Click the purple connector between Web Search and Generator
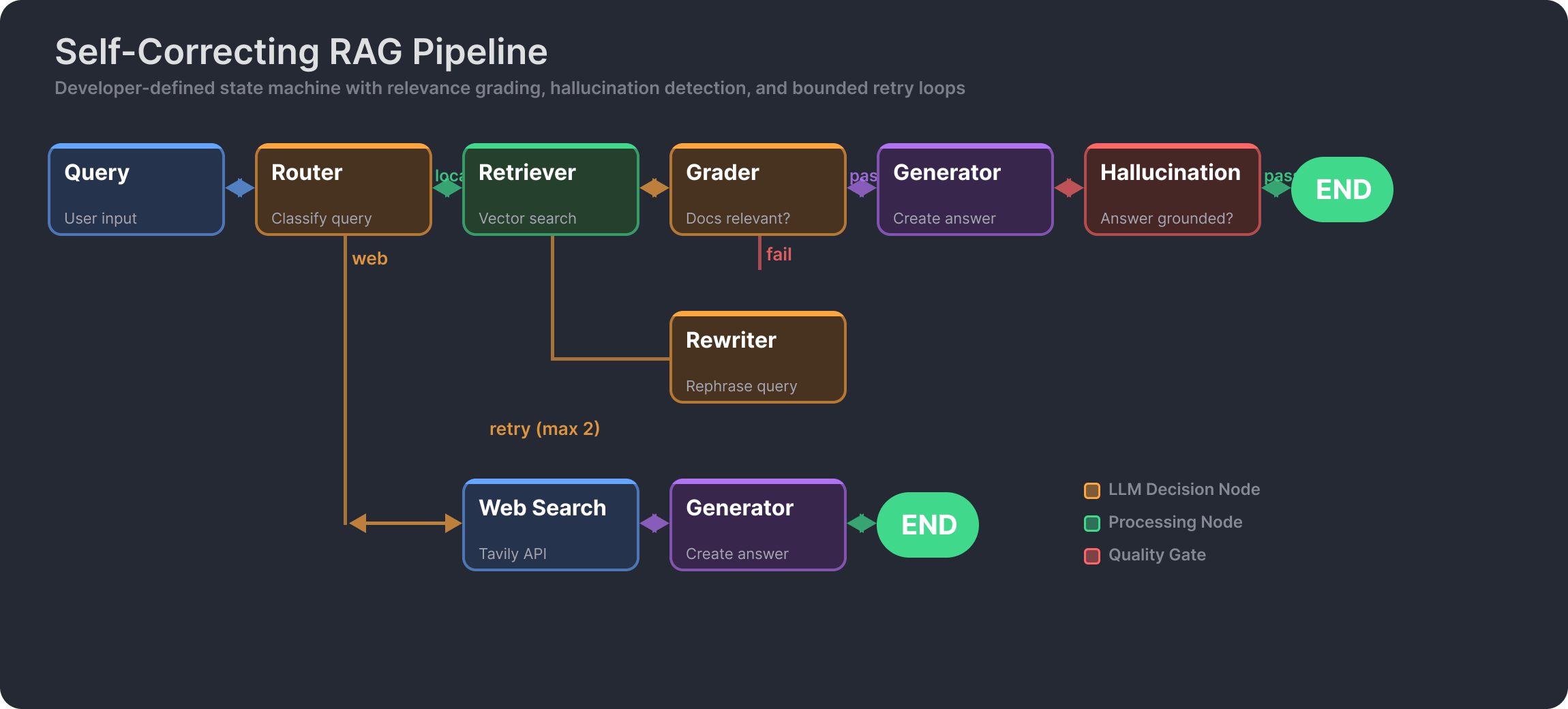This screenshot has height=709, width=1568. click(x=654, y=523)
